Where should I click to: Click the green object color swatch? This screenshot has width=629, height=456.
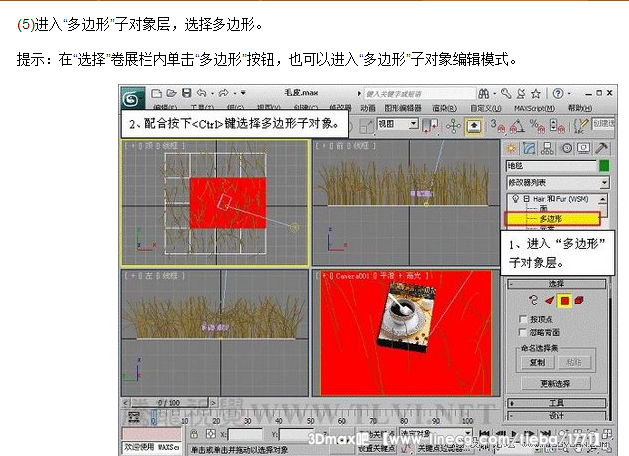coord(604,166)
